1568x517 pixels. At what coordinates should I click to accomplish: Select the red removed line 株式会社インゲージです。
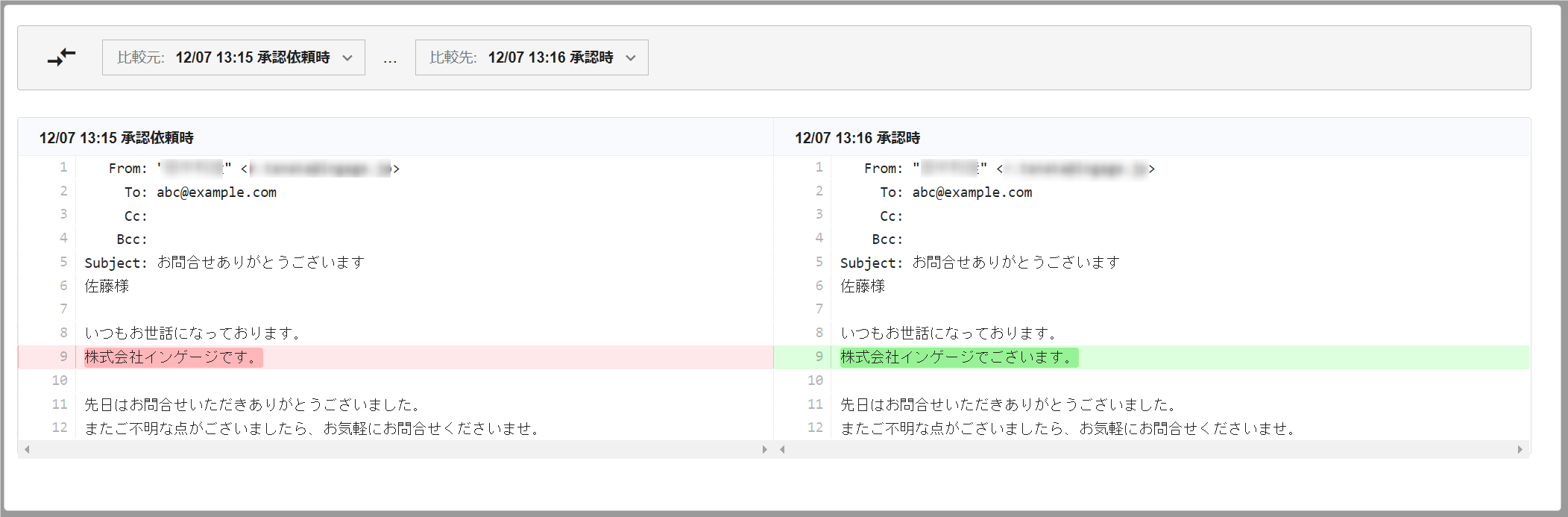(173, 357)
